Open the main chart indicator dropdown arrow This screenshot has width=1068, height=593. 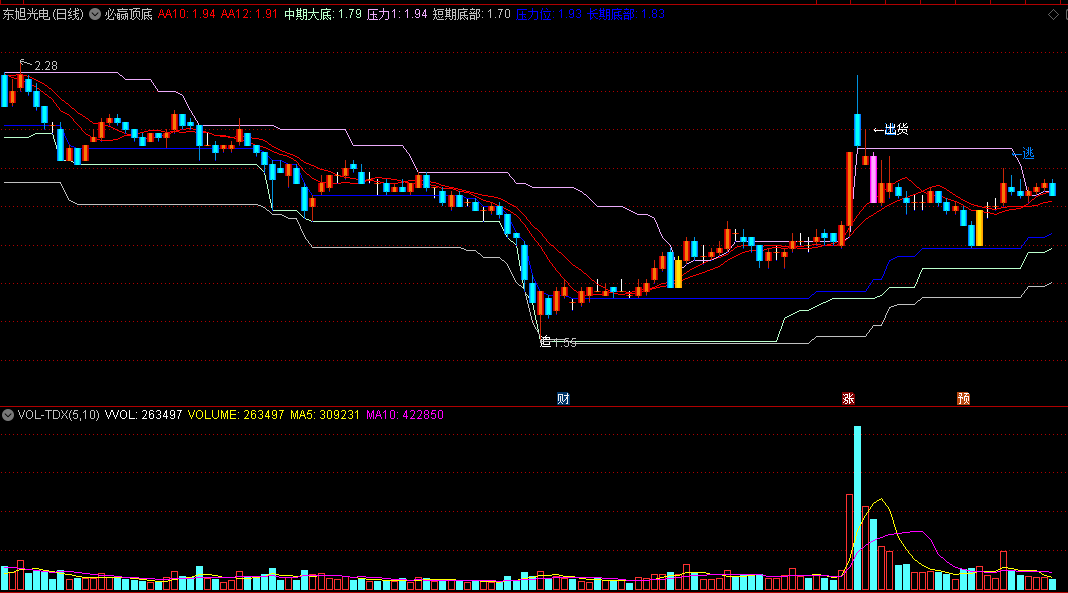(x=95, y=14)
